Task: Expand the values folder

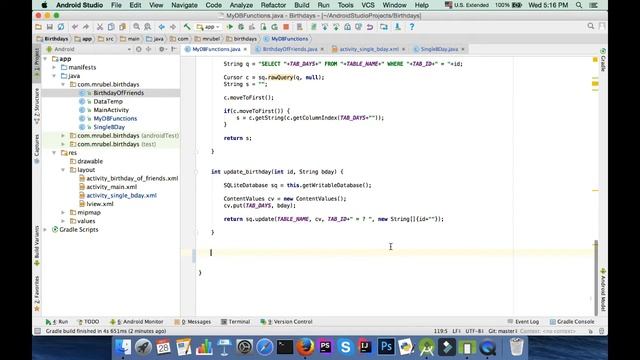Action: point(63,221)
